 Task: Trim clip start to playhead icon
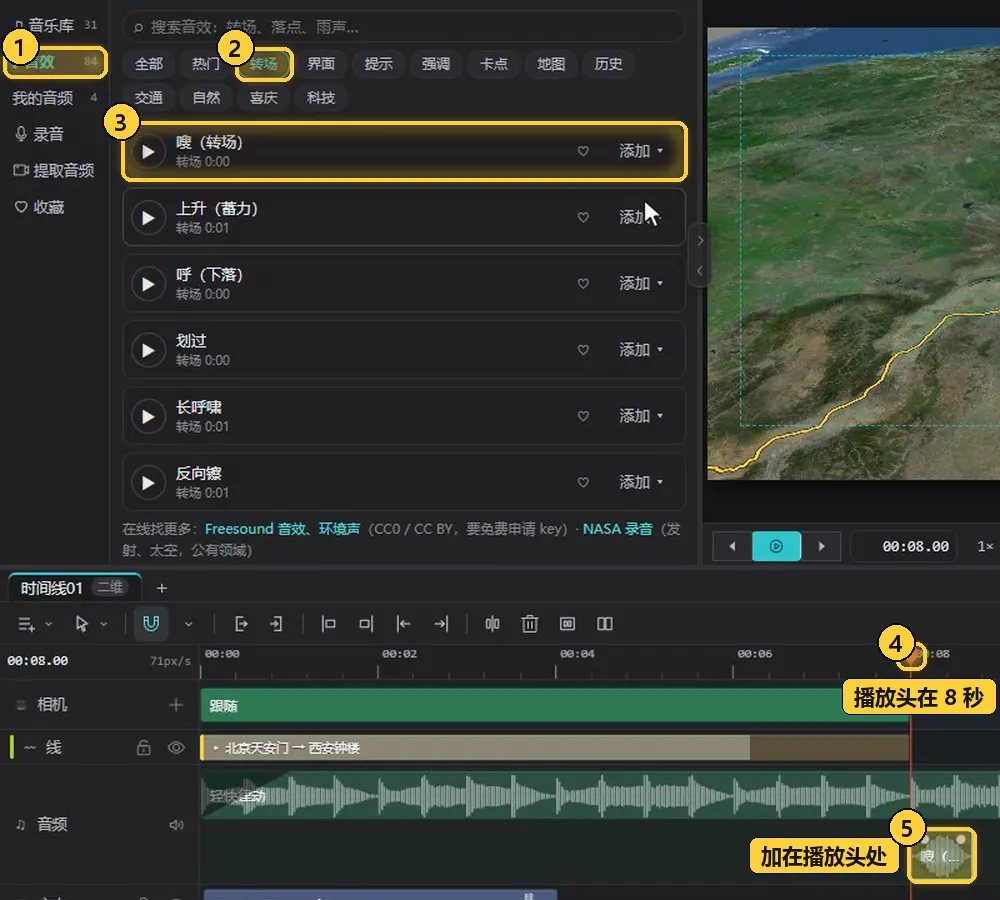[328, 624]
